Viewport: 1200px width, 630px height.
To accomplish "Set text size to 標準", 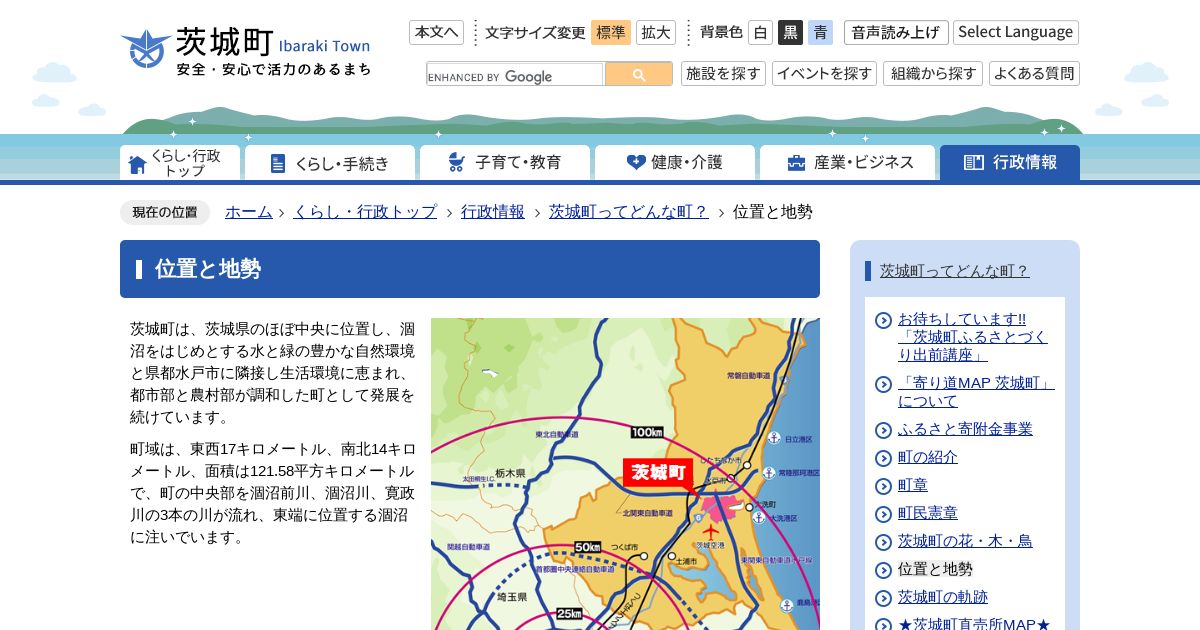I will [611, 32].
